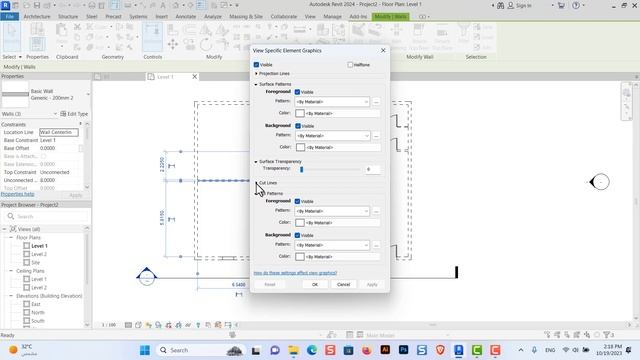This screenshot has width=640, height=360.
Task: Expand the Projection Lines section
Action: 256,73
